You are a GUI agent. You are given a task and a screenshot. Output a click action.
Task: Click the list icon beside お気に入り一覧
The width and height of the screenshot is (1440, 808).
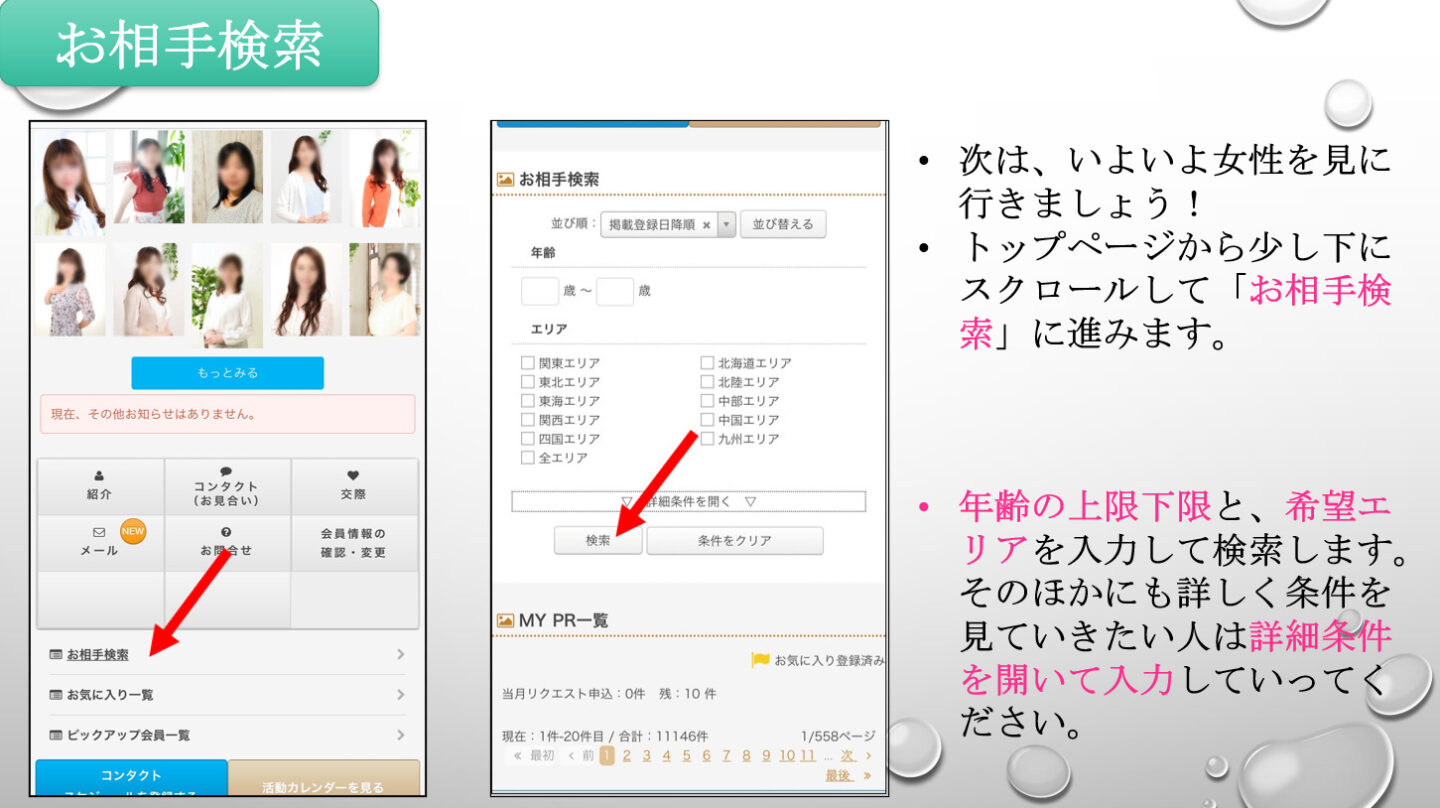pyautogui.click(x=56, y=695)
